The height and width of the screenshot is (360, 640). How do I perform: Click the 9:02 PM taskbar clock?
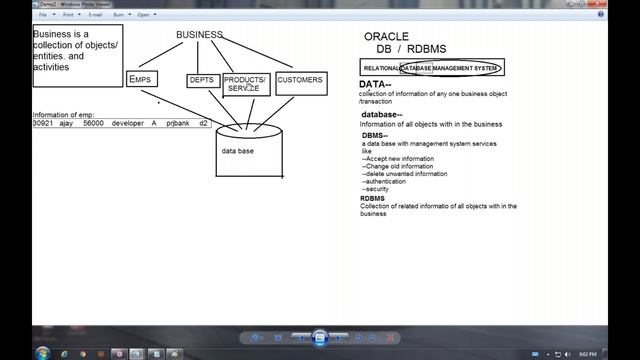point(588,354)
